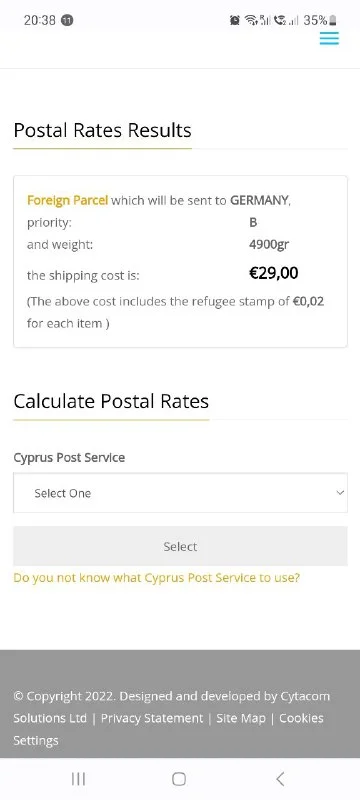Open the hamburger menu icon

tap(329, 38)
